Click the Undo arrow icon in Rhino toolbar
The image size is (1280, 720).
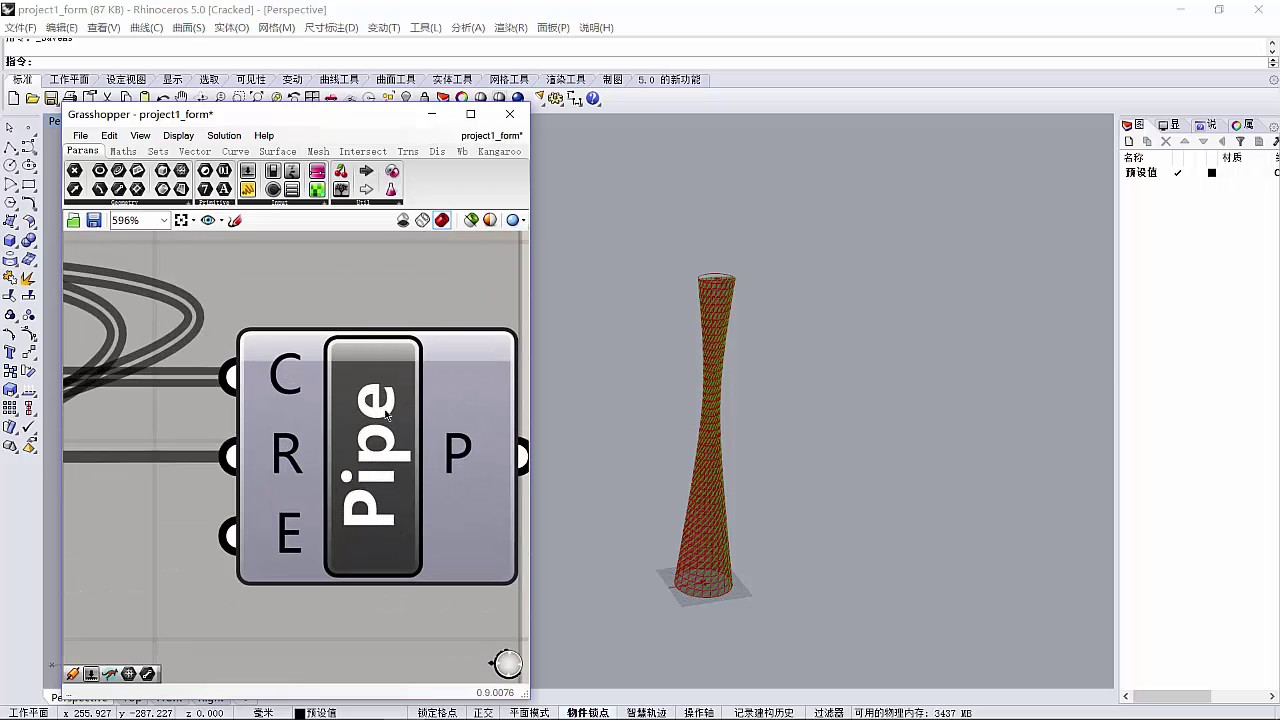[x=163, y=98]
